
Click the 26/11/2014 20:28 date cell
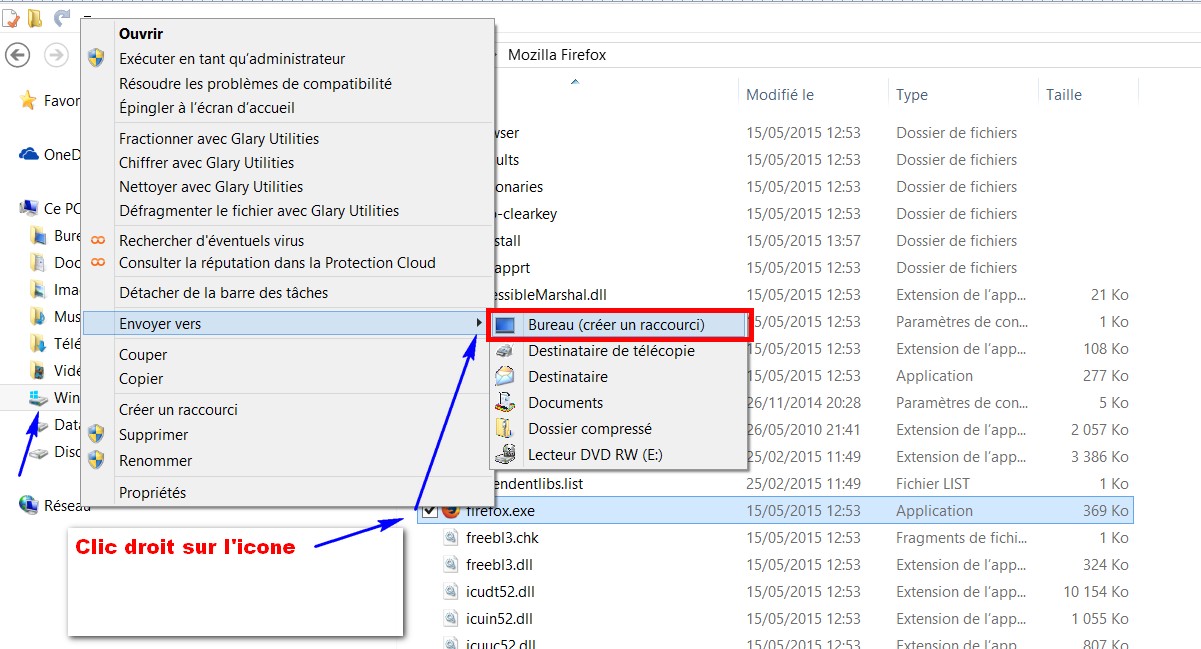pos(803,403)
